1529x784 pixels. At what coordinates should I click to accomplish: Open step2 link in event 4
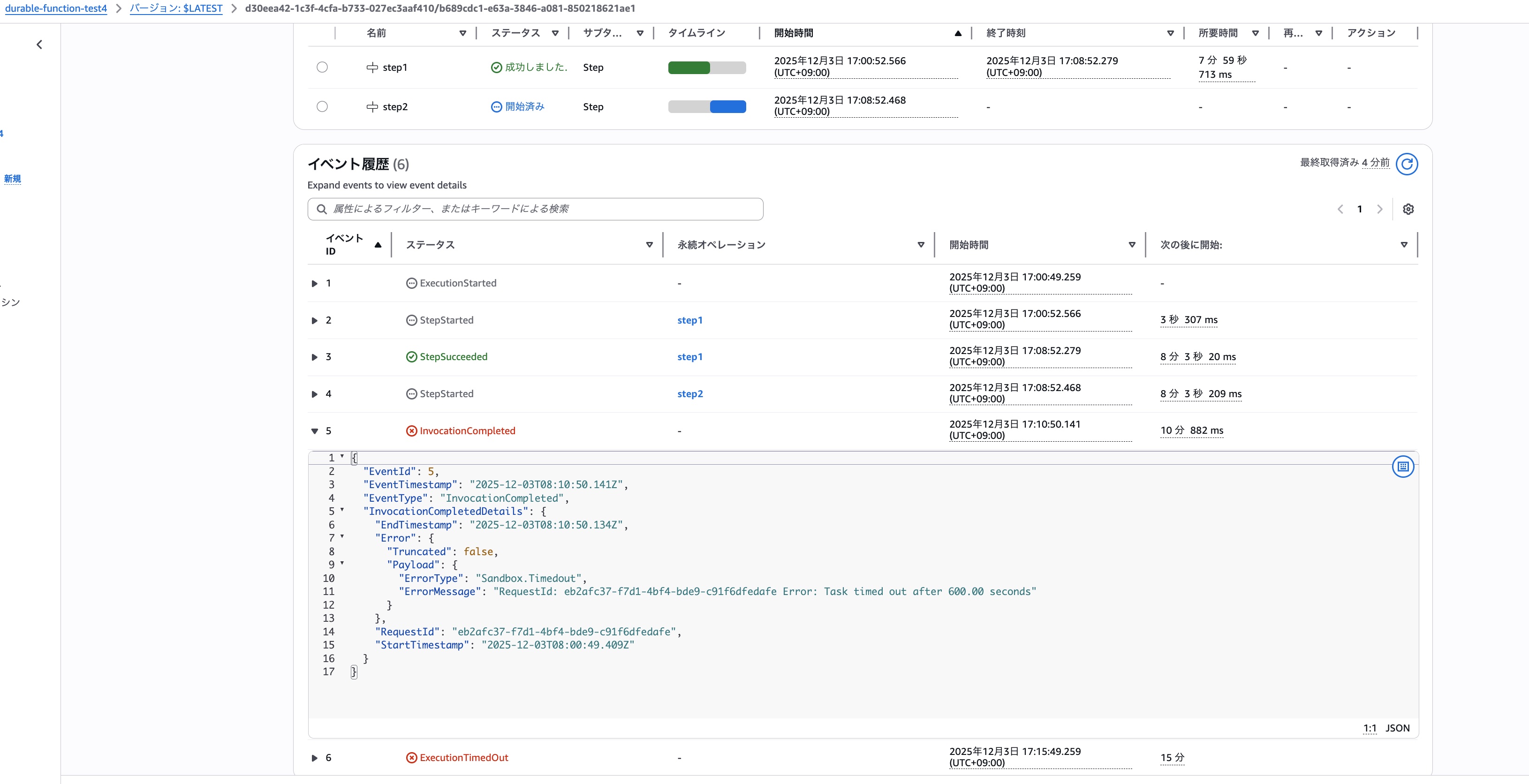(x=690, y=394)
